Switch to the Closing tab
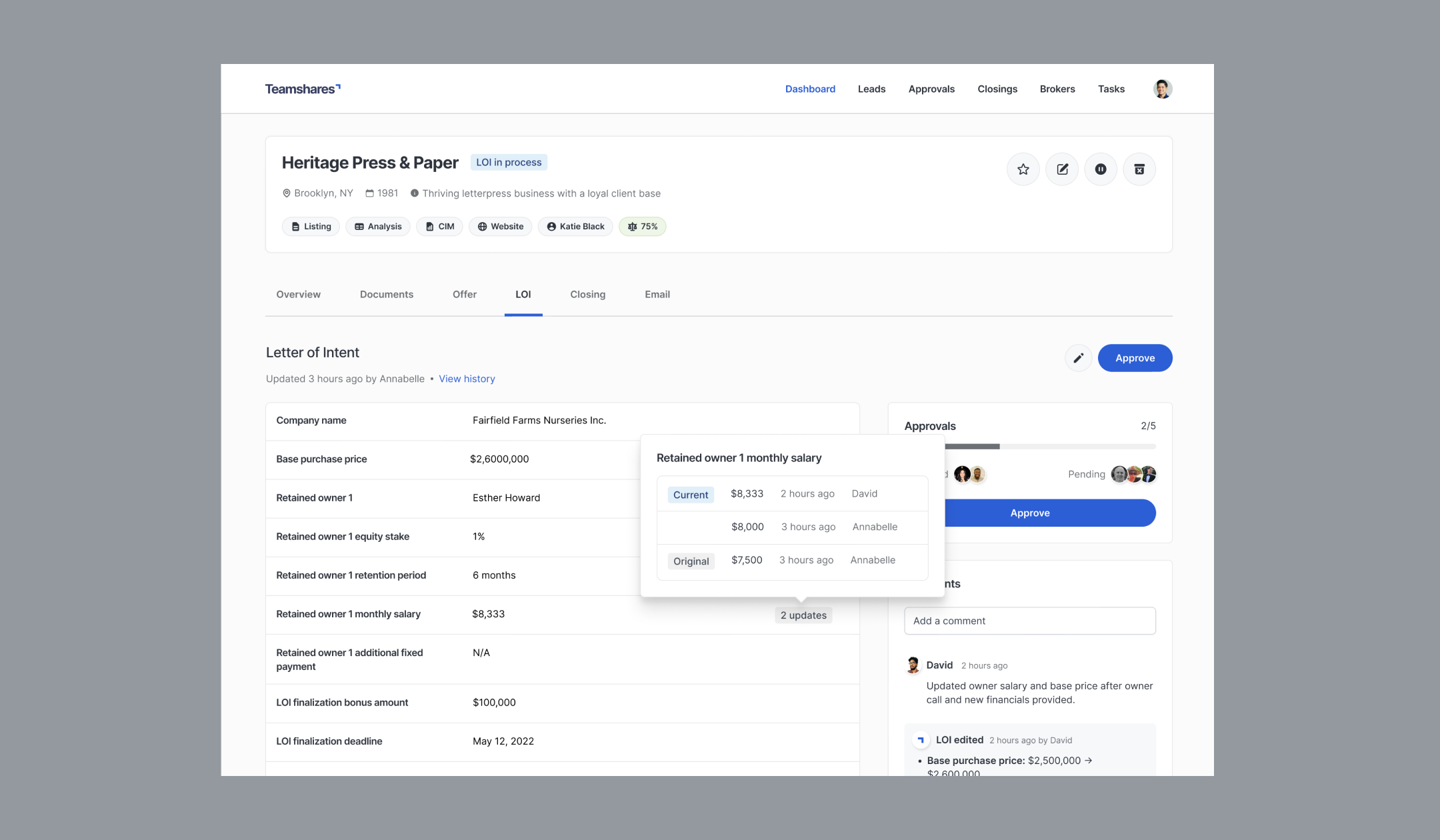The image size is (1440, 840). coord(587,295)
